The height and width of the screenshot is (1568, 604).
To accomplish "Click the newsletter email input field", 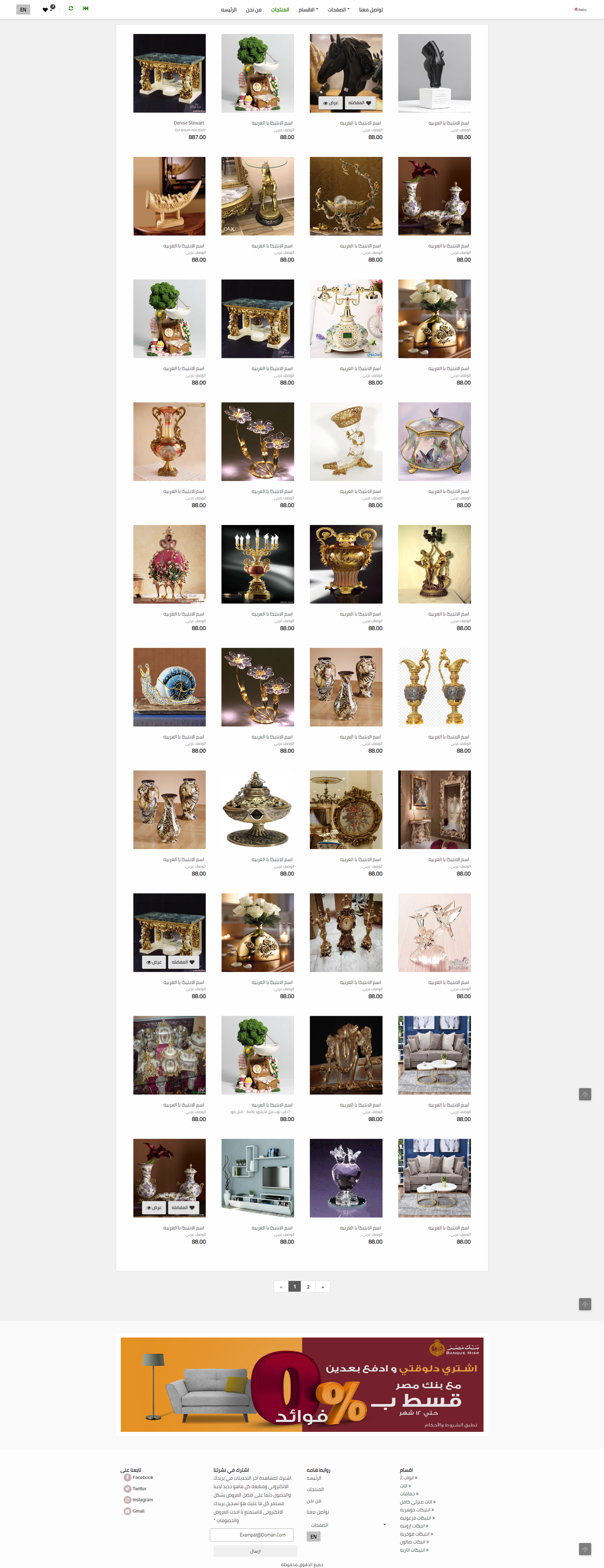I will [252, 1534].
